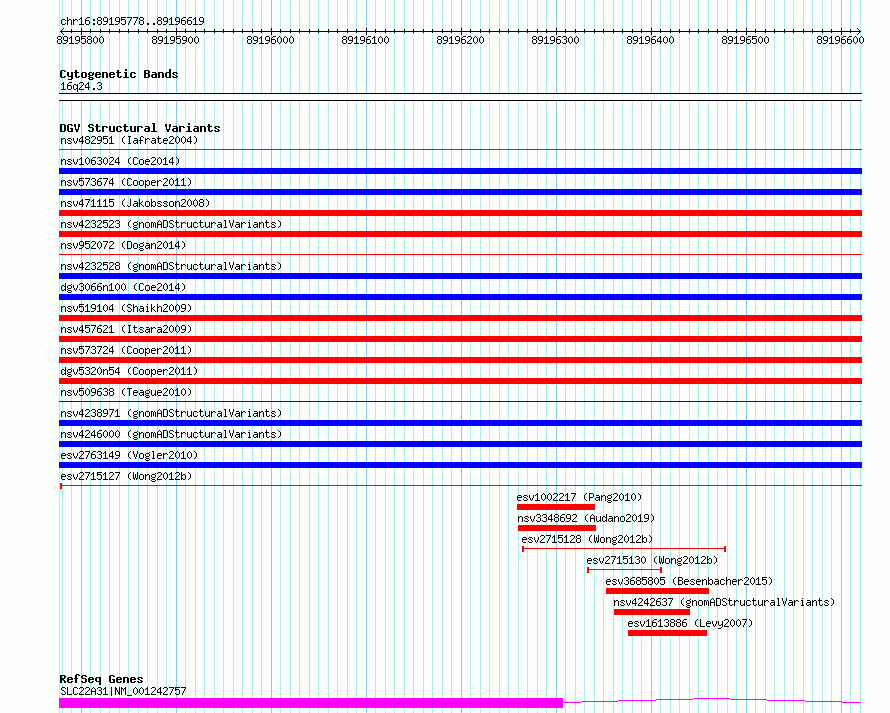The image size is (890, 713).
Task: Click the blue bar under esv2763149
Action: pyautogui.click(x=460, y=465)
